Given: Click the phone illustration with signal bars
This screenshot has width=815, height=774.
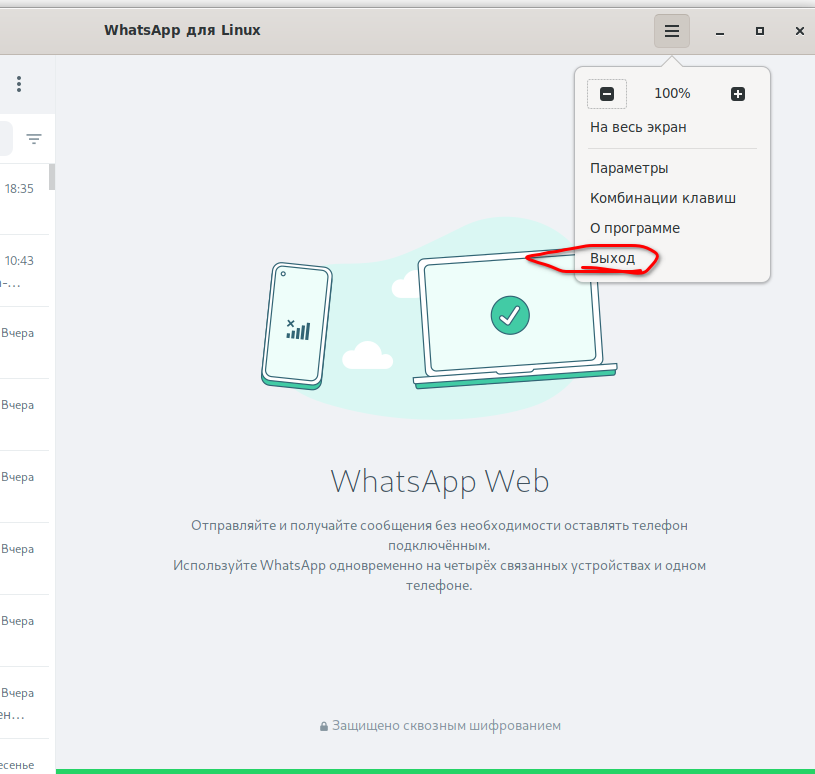Looking at the screenshot, I should pyautogui.click(x=297, y=326).
